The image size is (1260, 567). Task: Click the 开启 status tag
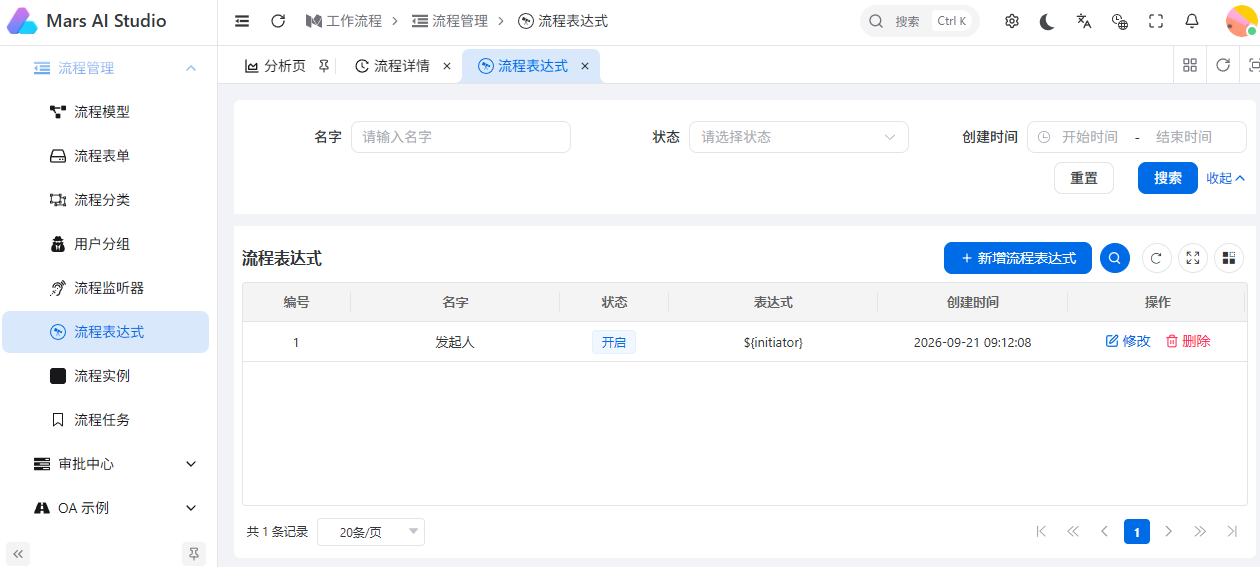(614, 342)
